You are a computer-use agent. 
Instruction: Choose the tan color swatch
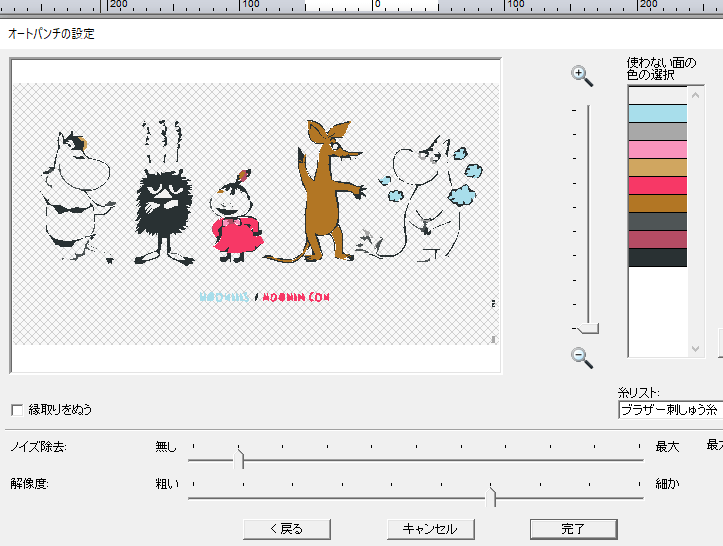click(x=657, y=167)
